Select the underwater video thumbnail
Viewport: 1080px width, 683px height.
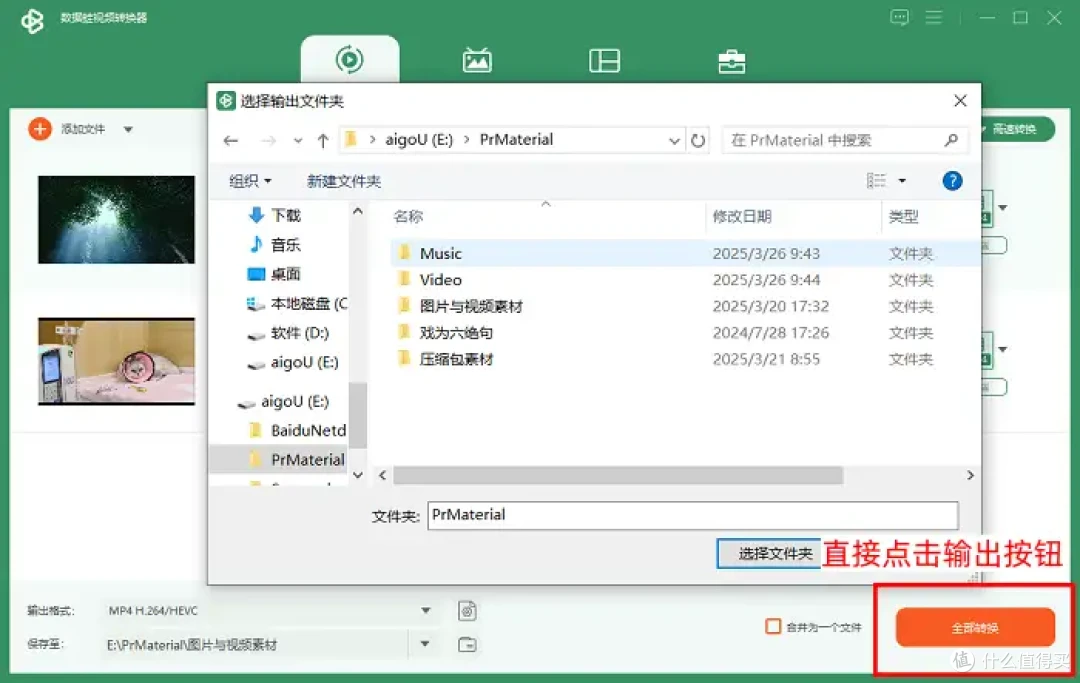pos(116,220)
